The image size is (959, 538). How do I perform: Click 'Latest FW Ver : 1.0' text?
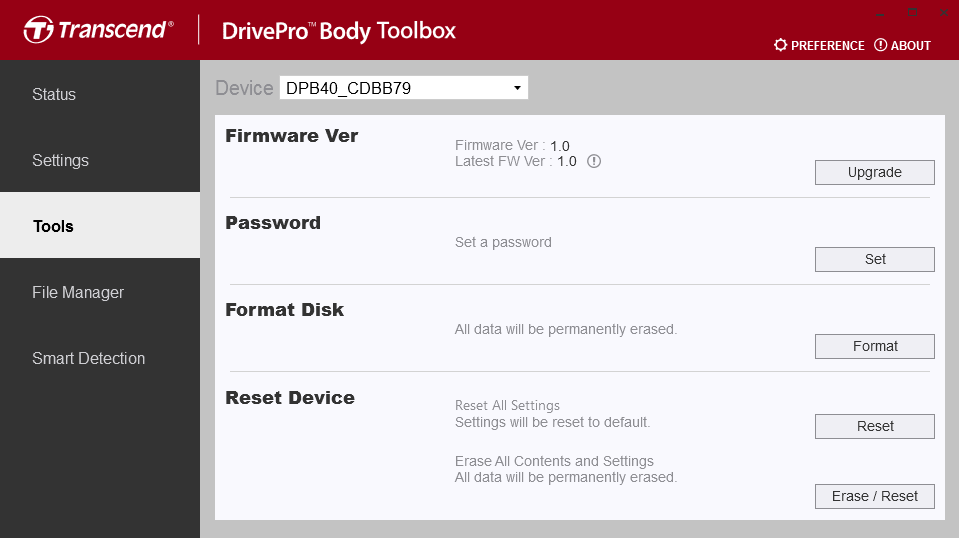click(x=516, y=161)
